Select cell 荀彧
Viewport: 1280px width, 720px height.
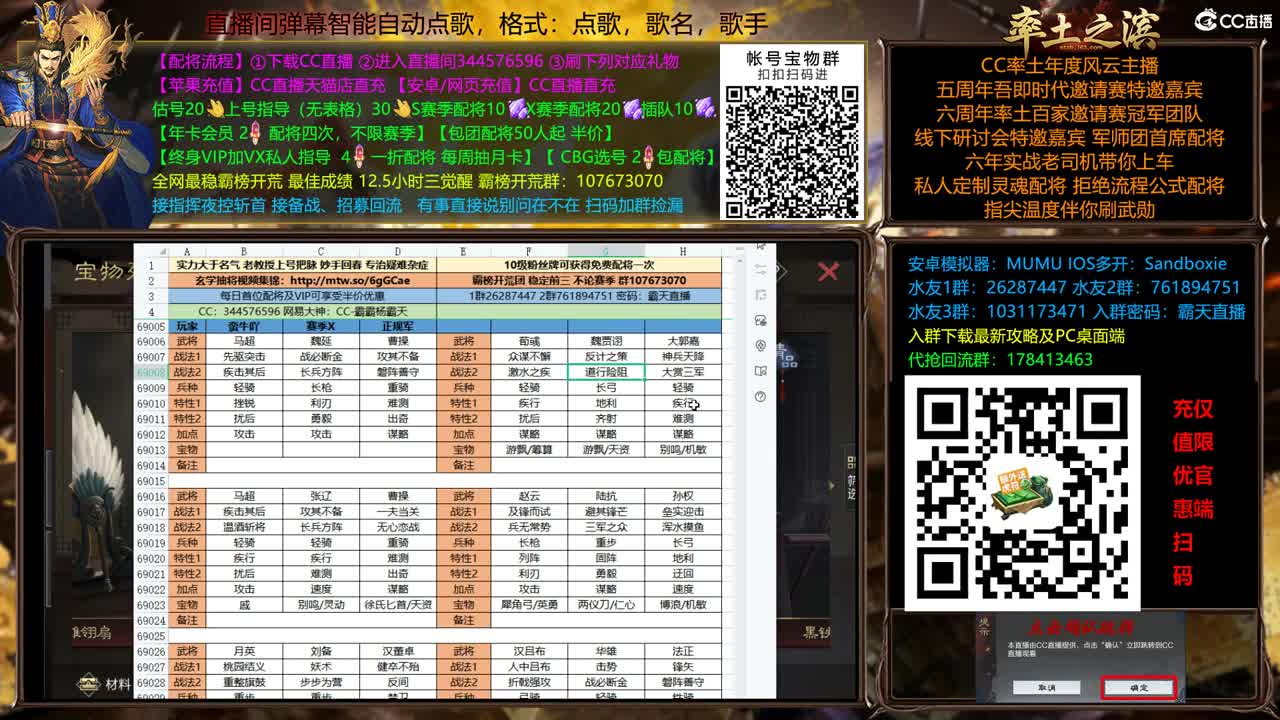point(529,341)
